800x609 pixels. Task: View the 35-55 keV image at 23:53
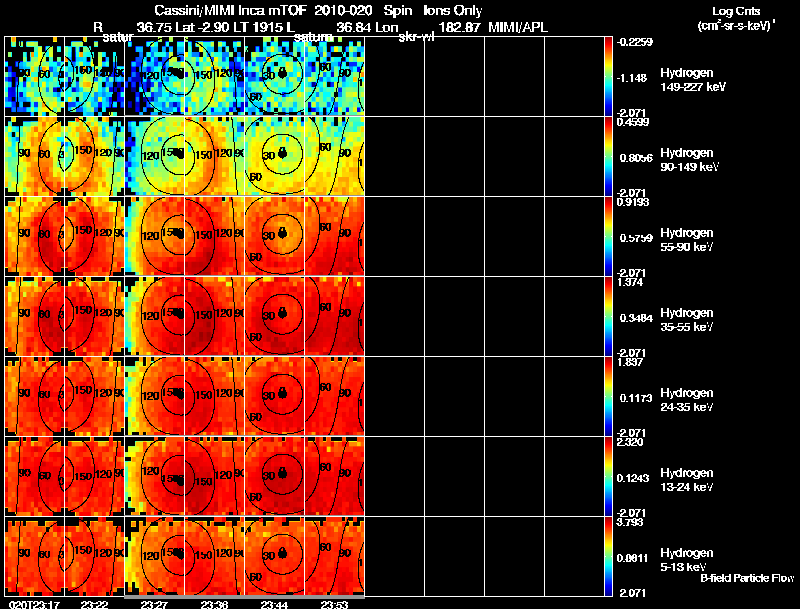(x=335, y=316)
